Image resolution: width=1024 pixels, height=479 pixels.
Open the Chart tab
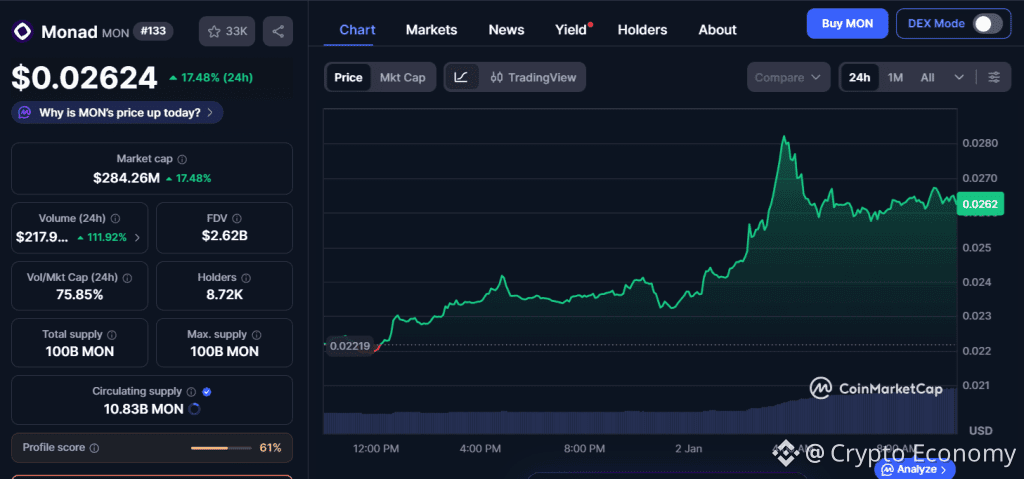point(357,29)
